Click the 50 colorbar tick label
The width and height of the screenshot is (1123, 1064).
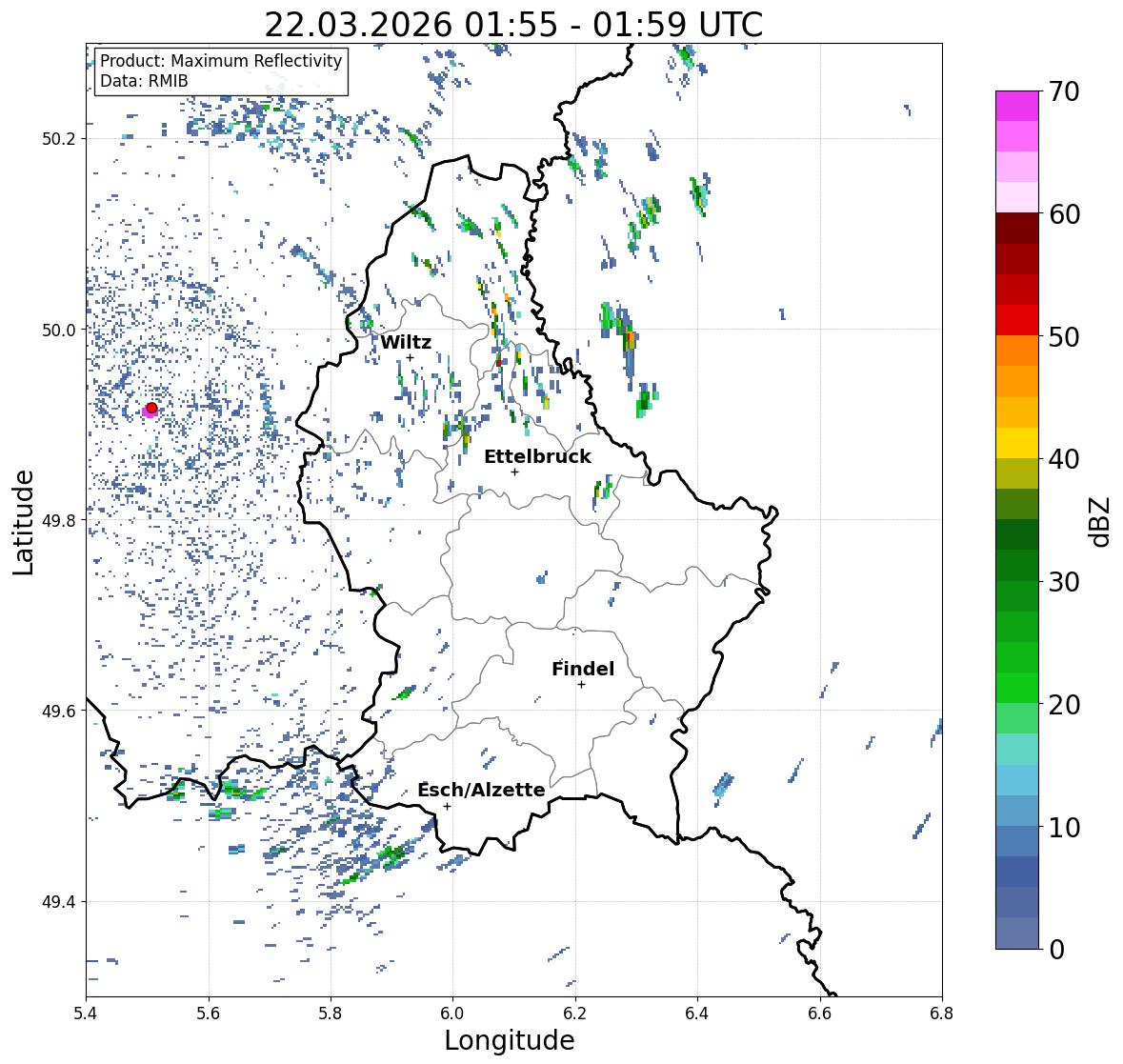(1064, 336)
